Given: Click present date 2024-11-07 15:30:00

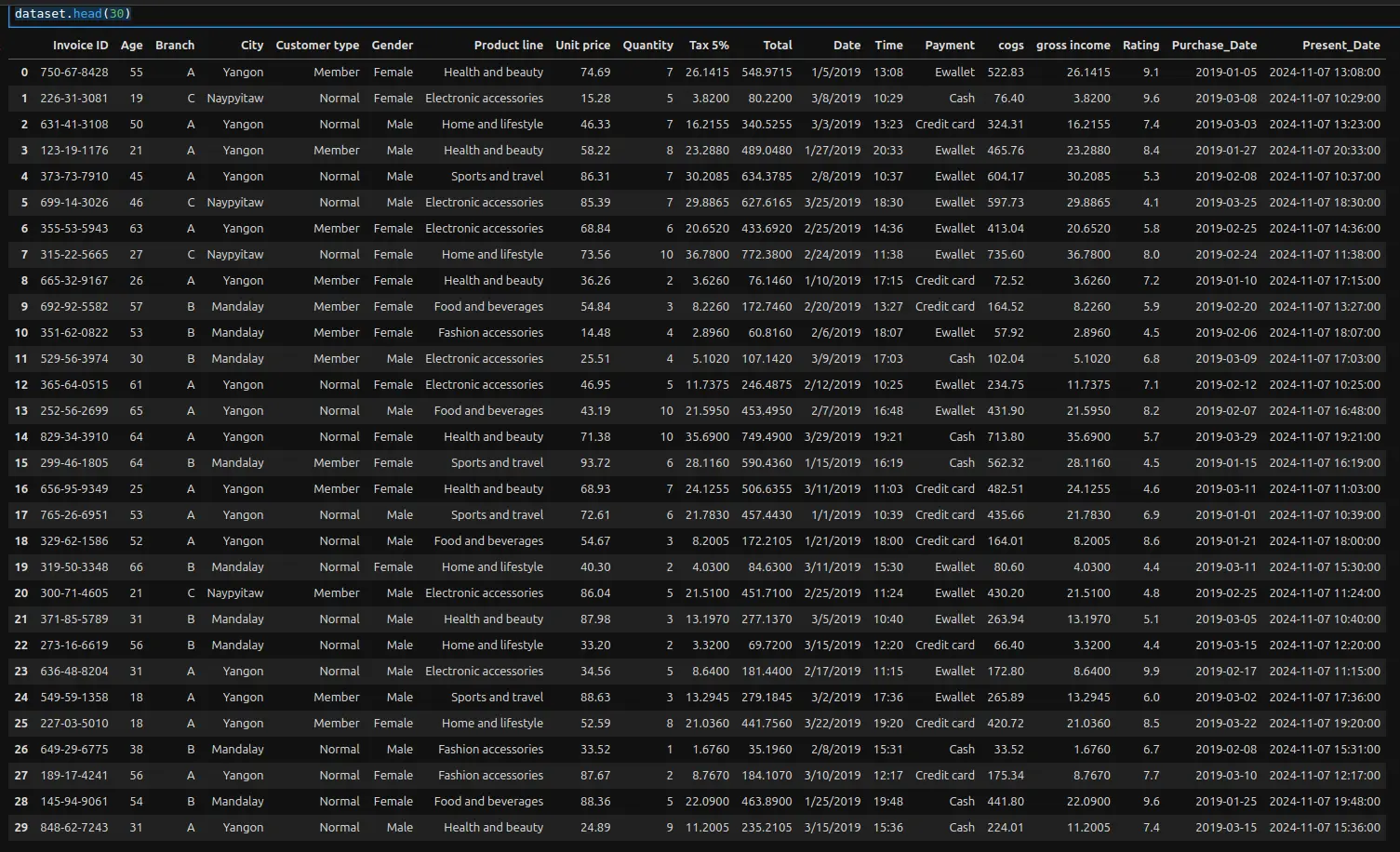Looking at the screenshot, I should [x=1325, y=566].
